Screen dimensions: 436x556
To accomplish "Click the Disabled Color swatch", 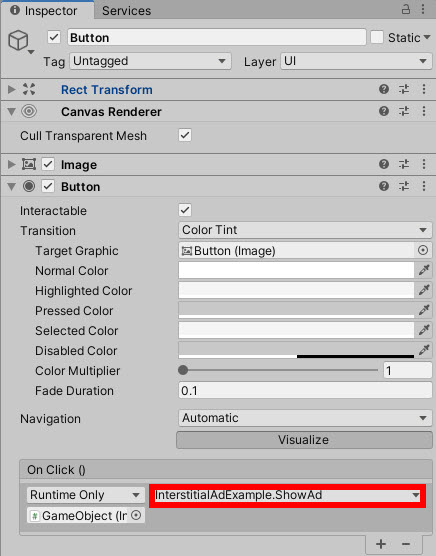I will click(296, 350).
